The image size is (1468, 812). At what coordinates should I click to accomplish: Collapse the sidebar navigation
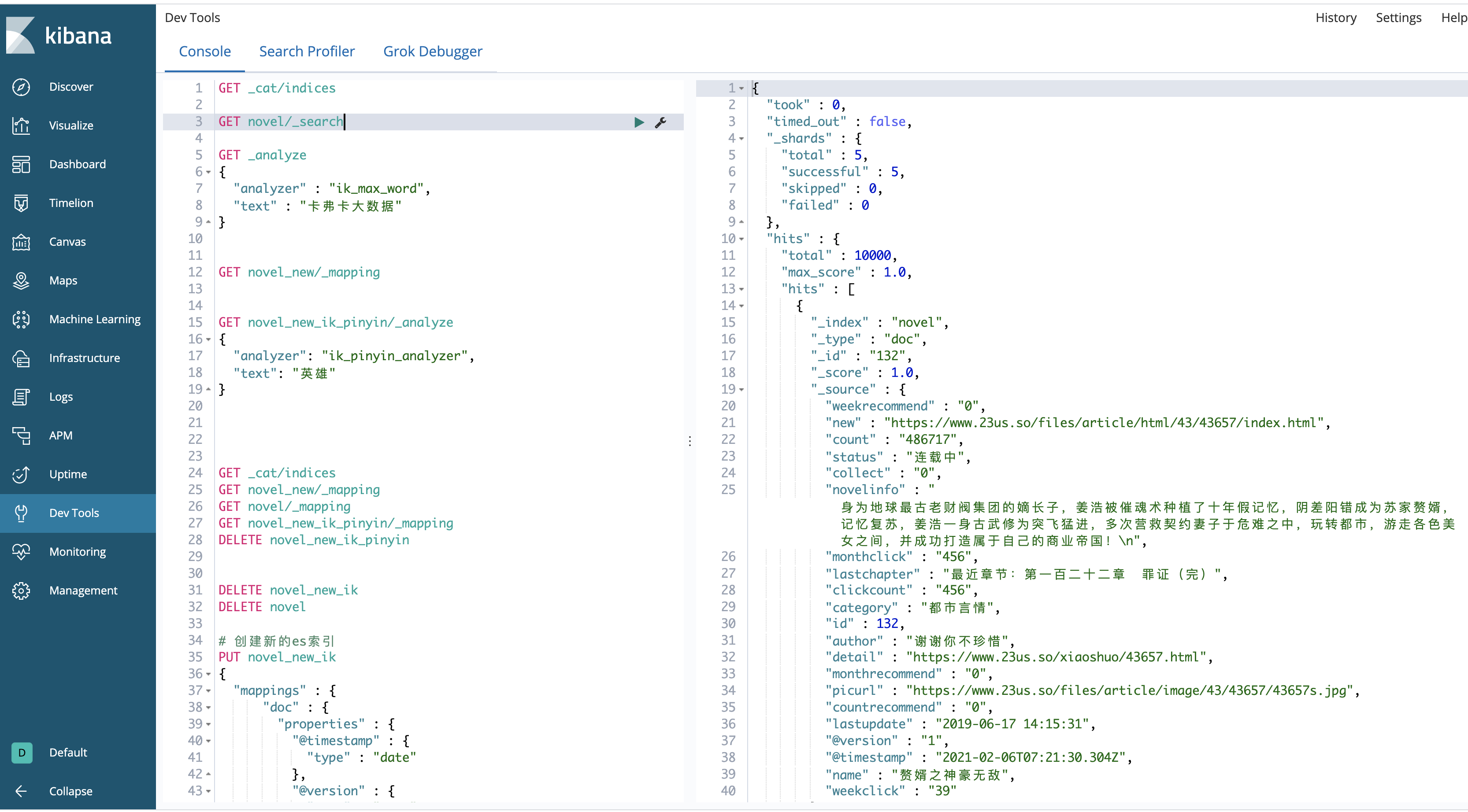coord(21,790)
